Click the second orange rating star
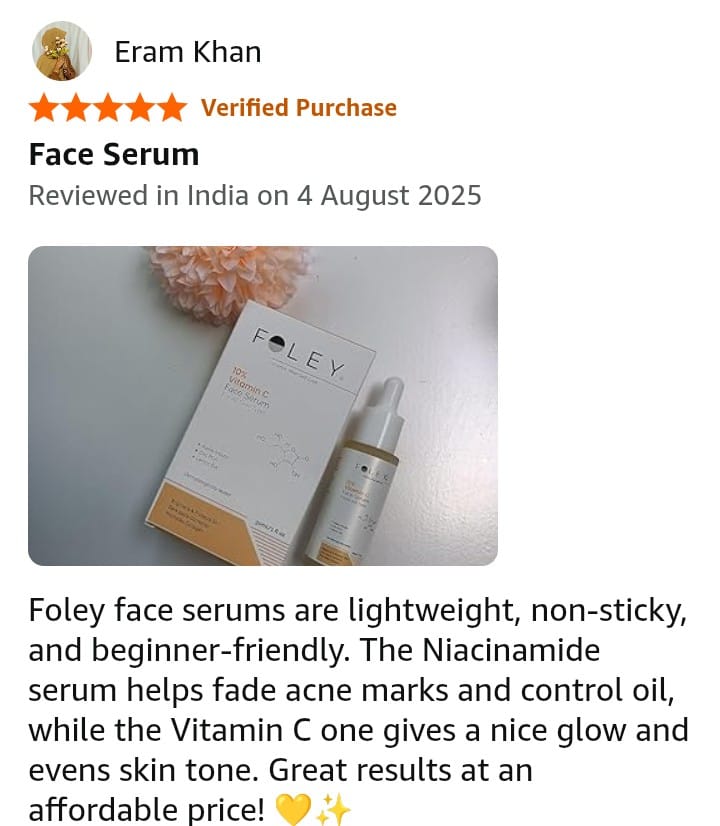Viewport: 720px width, 826px height. click(76, 108)
